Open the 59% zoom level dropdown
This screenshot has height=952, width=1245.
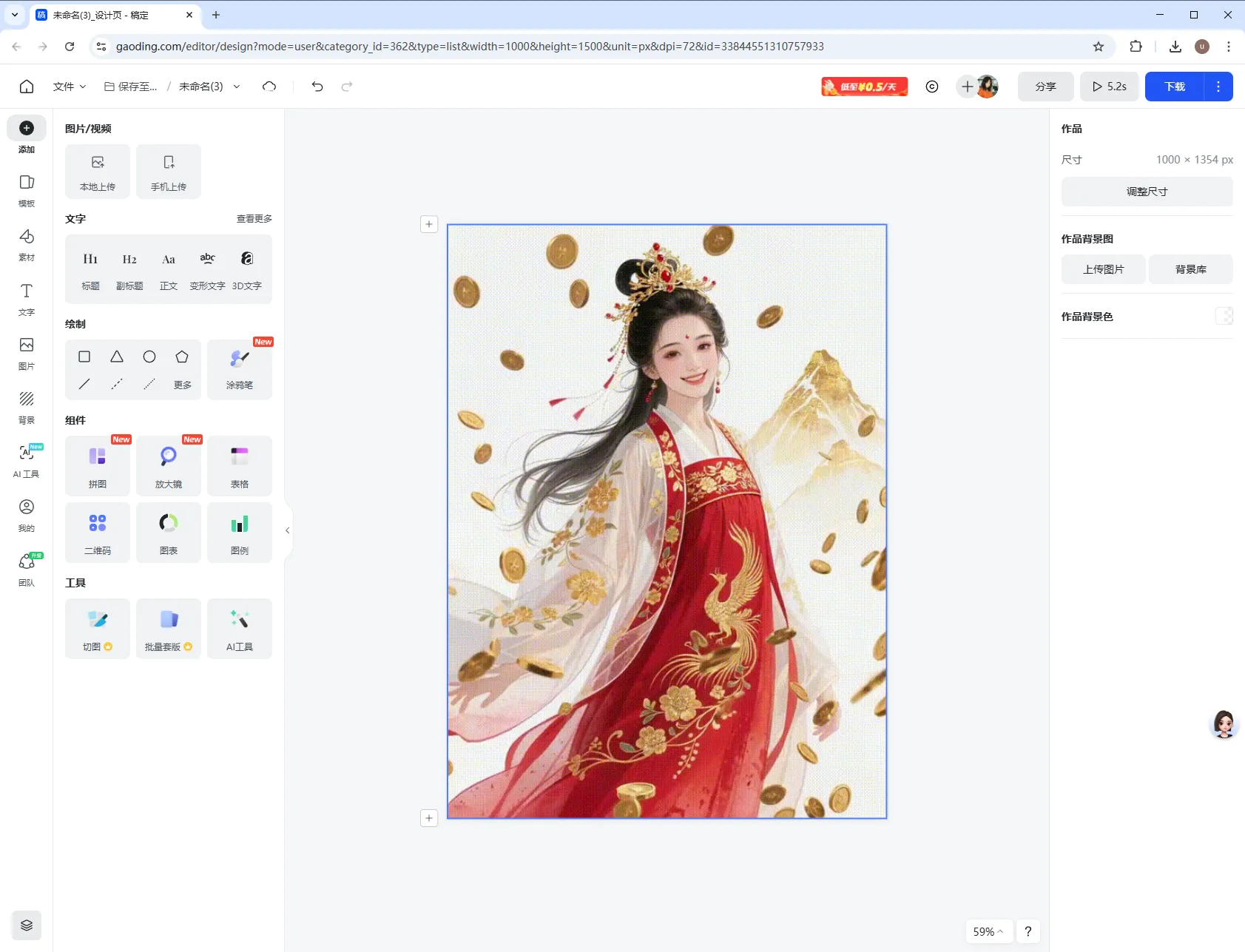(x=988, y=931)
